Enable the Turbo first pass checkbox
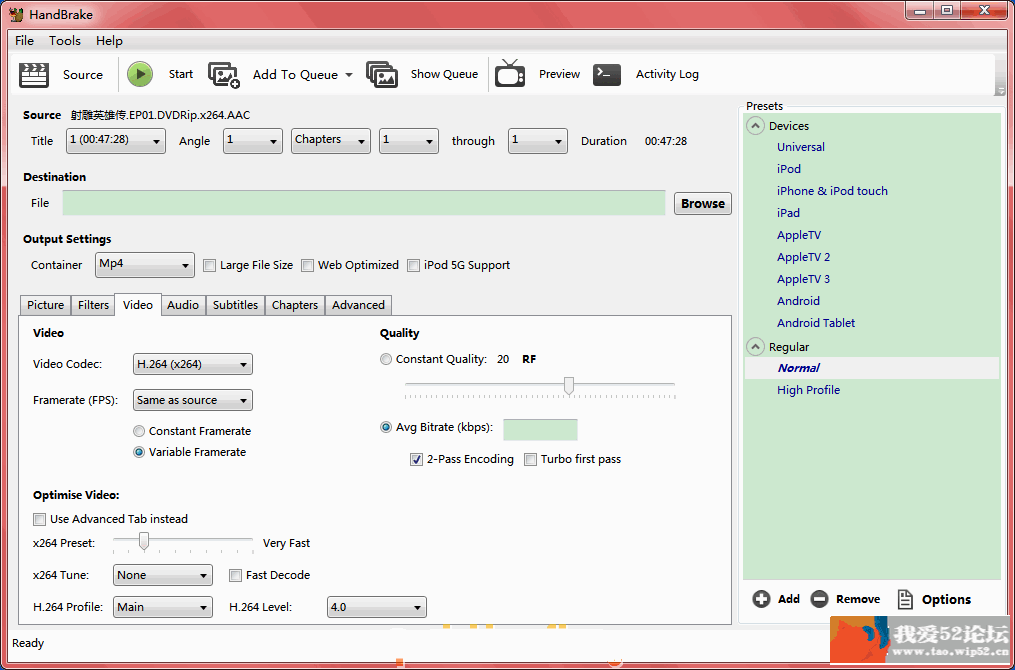This screenshot has height=670, width=1015. pos(530,460)
